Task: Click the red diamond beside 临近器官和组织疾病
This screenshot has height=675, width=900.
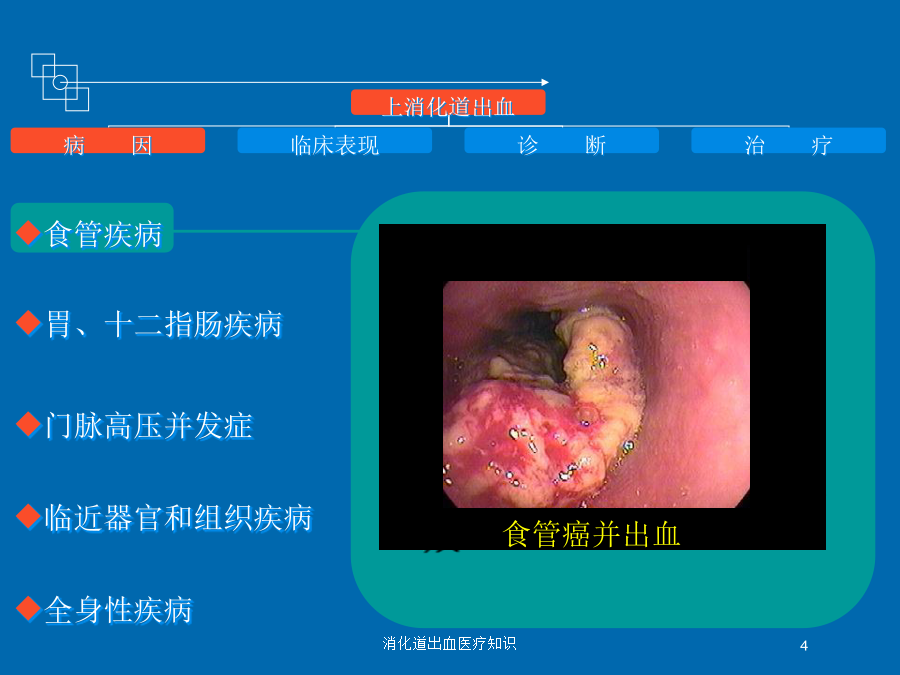Action: pos(28,517)
